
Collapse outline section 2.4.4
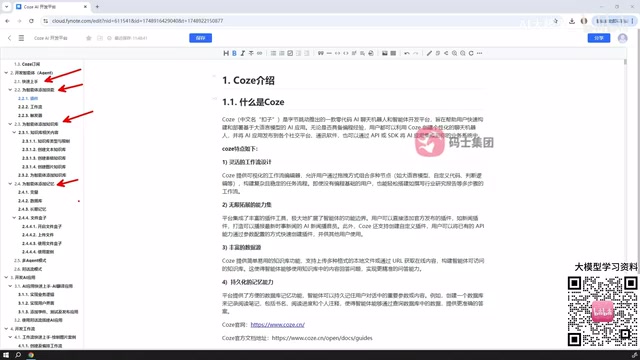[x=14, y=218]
